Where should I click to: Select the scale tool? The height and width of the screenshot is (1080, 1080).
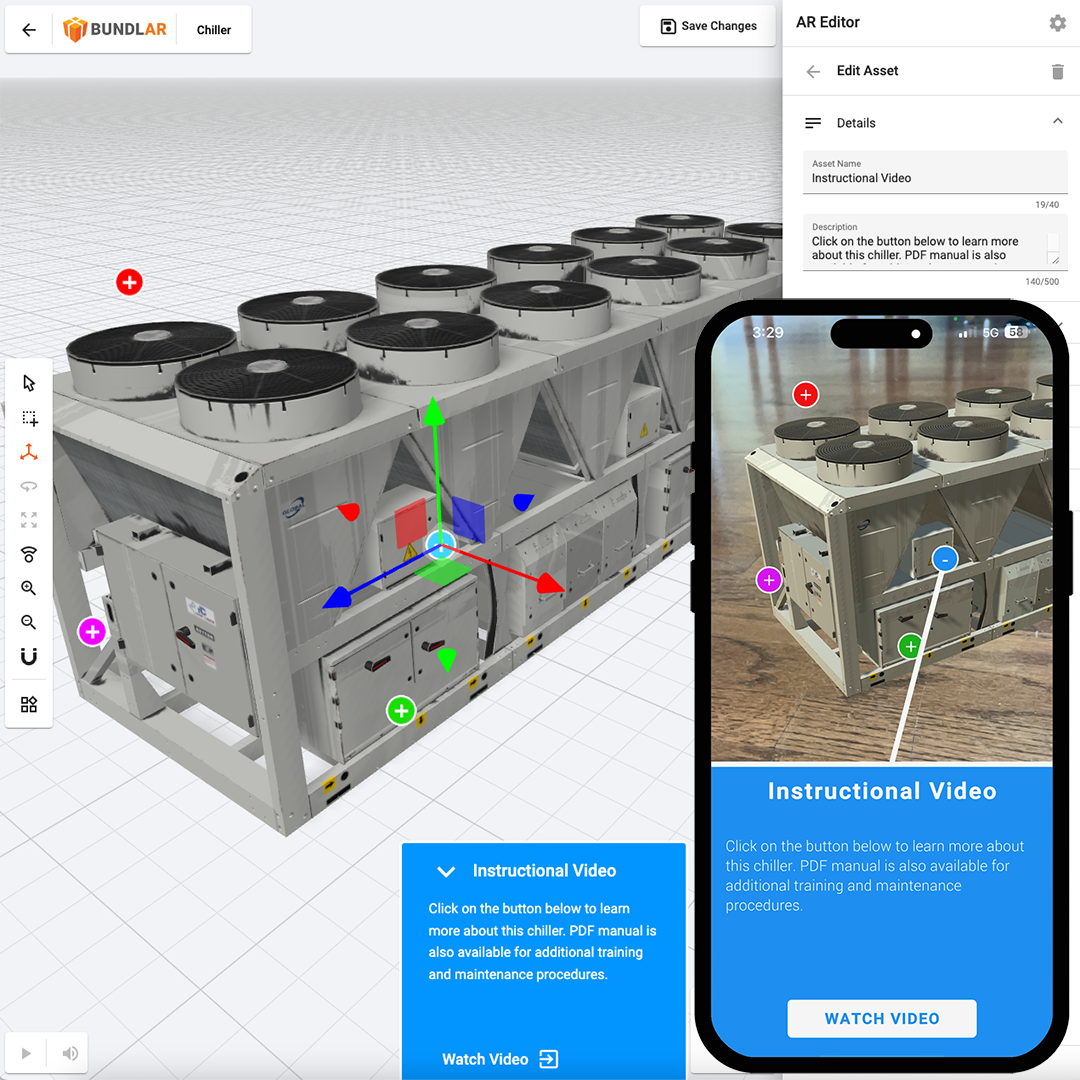coord(28,520)
